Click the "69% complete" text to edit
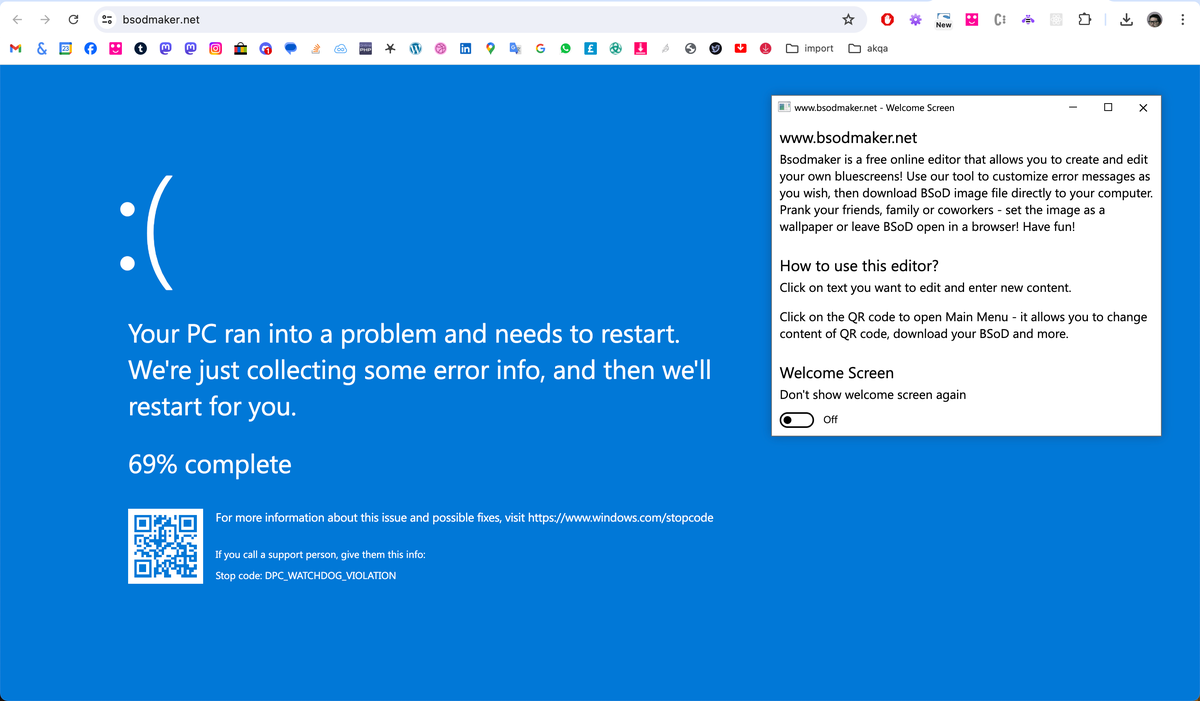 coord(210,464)
